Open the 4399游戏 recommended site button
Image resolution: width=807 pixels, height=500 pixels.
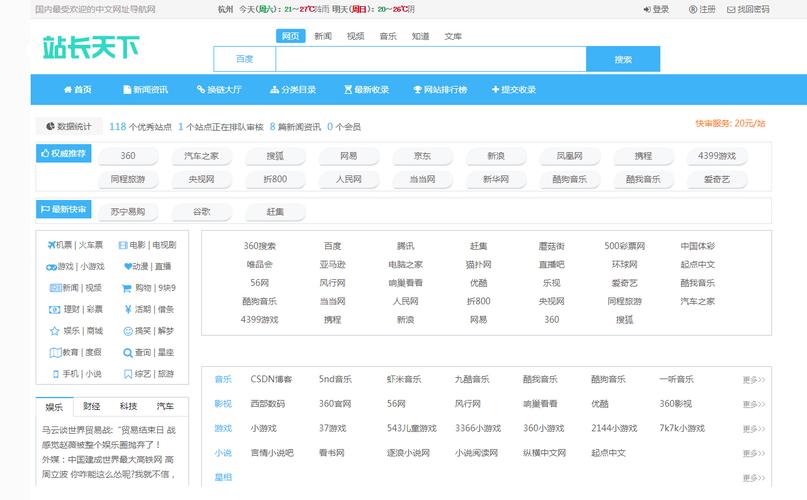click(x=716, y=156)
